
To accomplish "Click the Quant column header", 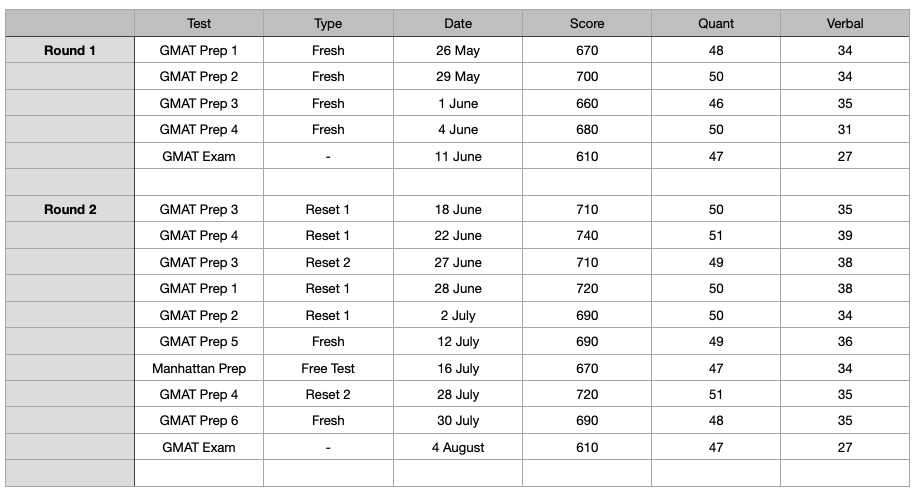I will (715, 23).
